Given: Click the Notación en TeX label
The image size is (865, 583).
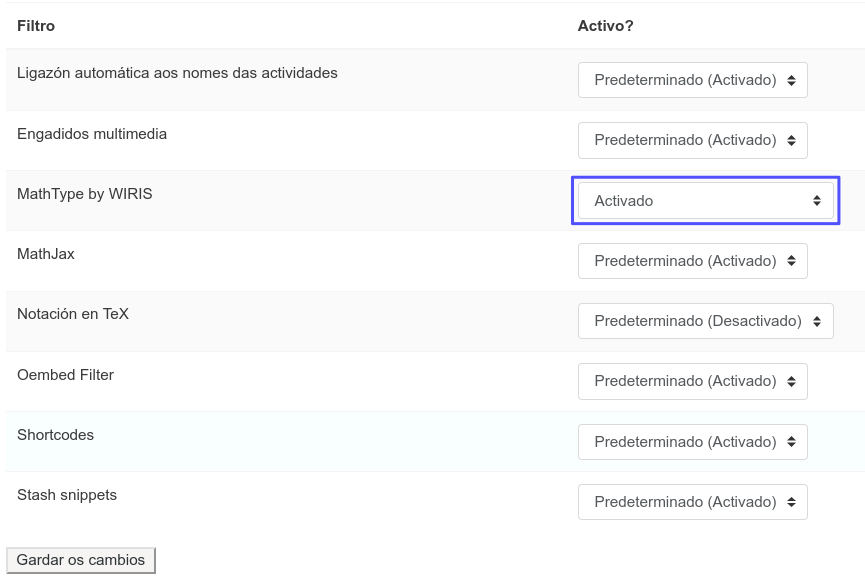Looking at the screenshot, I should tap(73, 314).
